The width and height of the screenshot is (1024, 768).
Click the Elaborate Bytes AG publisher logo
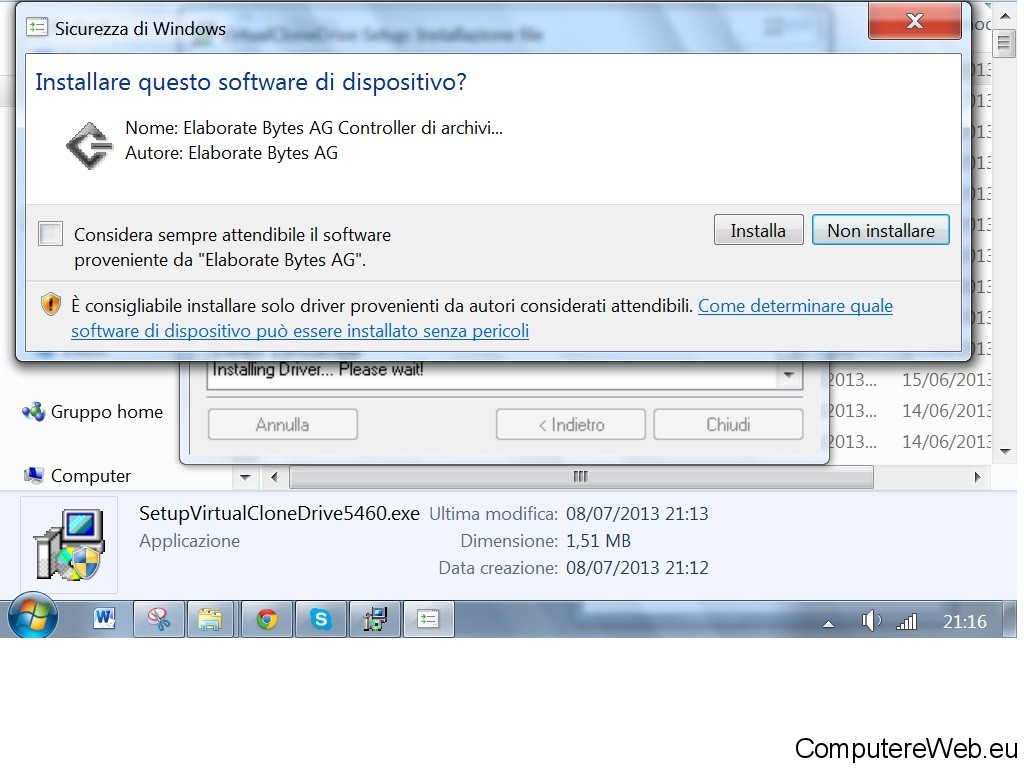89,146
